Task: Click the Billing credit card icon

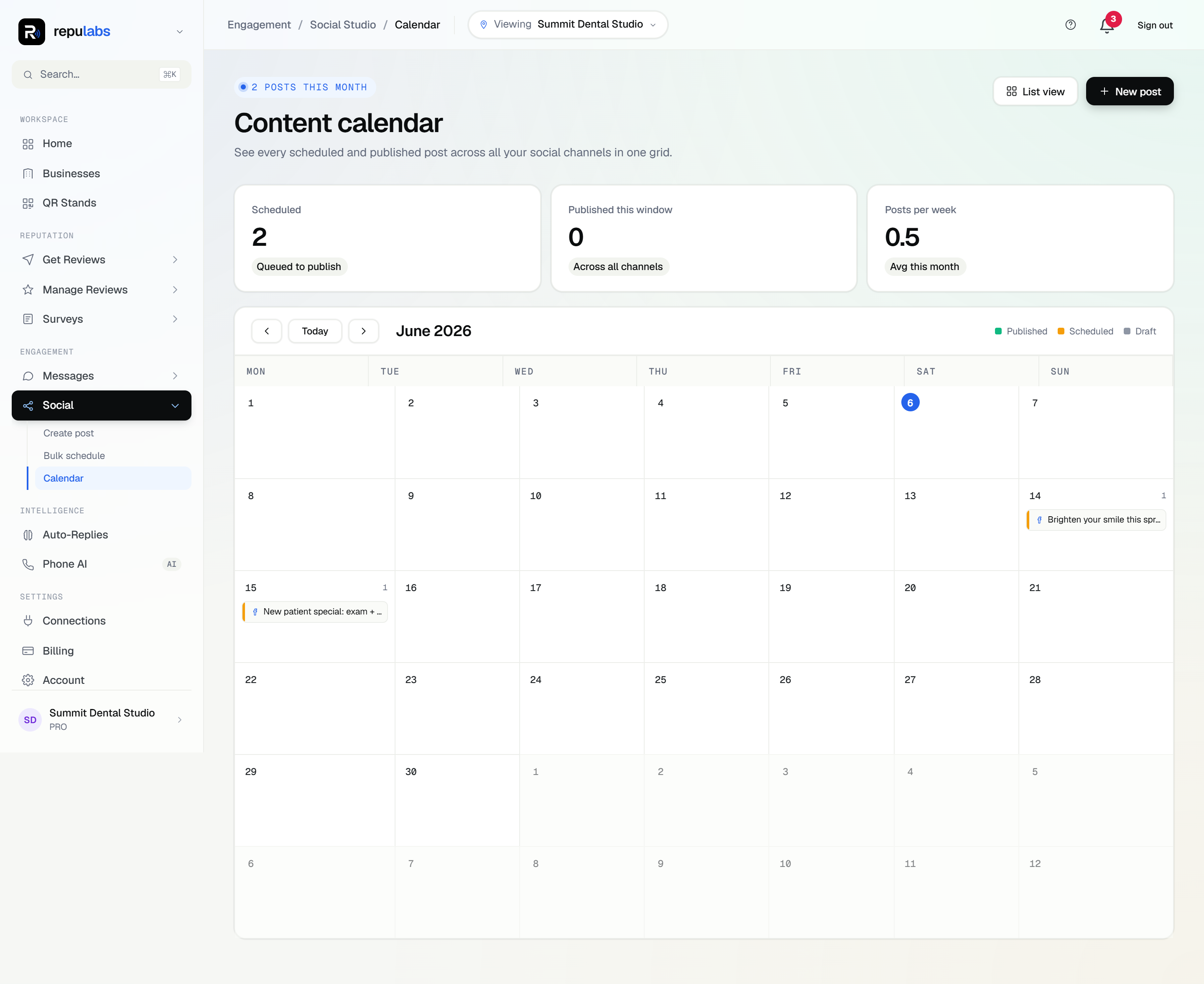Action: point(28,651)
